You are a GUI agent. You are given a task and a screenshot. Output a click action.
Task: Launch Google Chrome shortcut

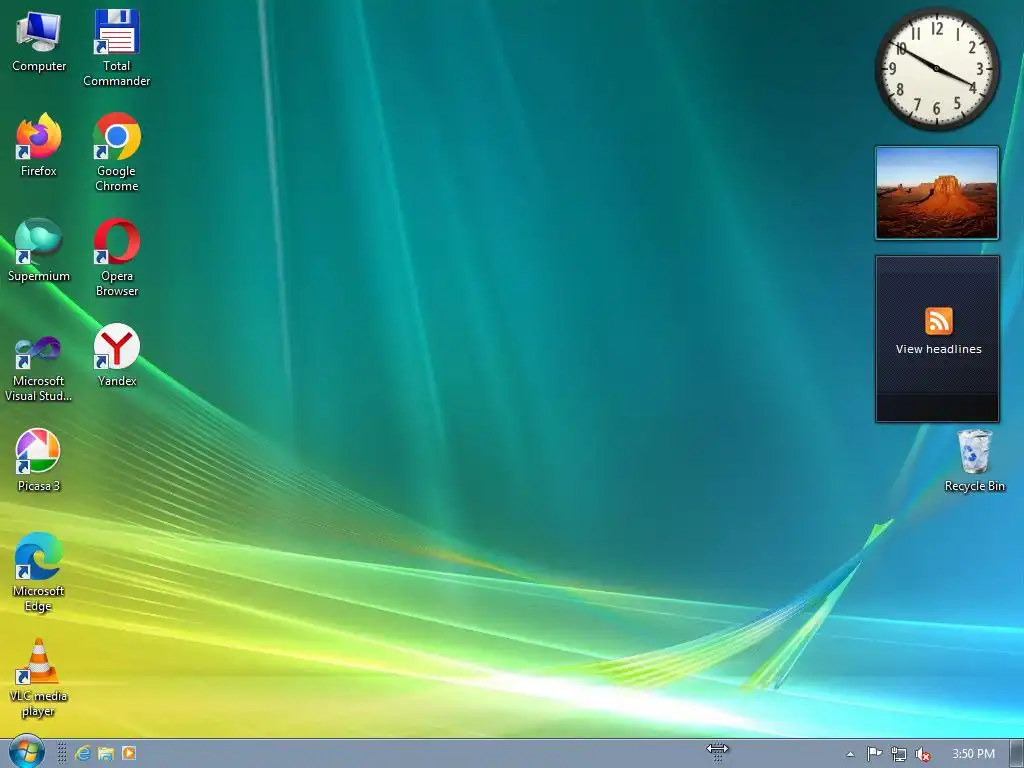(116, 152)
